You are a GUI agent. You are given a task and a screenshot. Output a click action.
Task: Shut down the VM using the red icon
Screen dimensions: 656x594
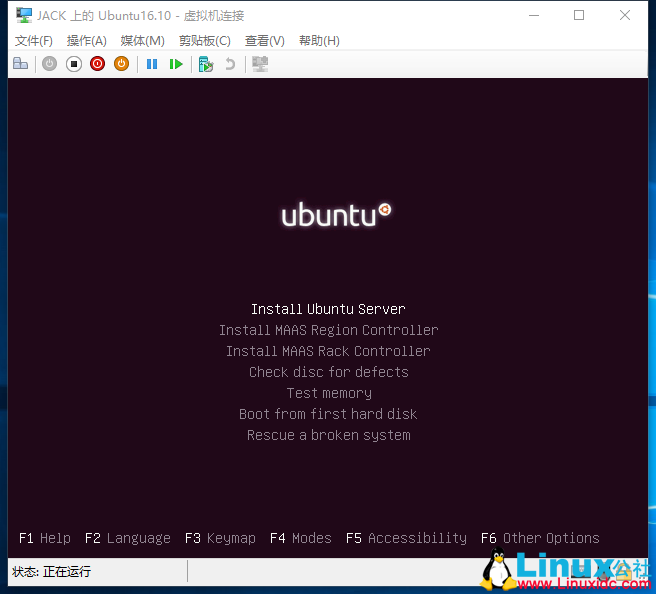pos(97,64)
